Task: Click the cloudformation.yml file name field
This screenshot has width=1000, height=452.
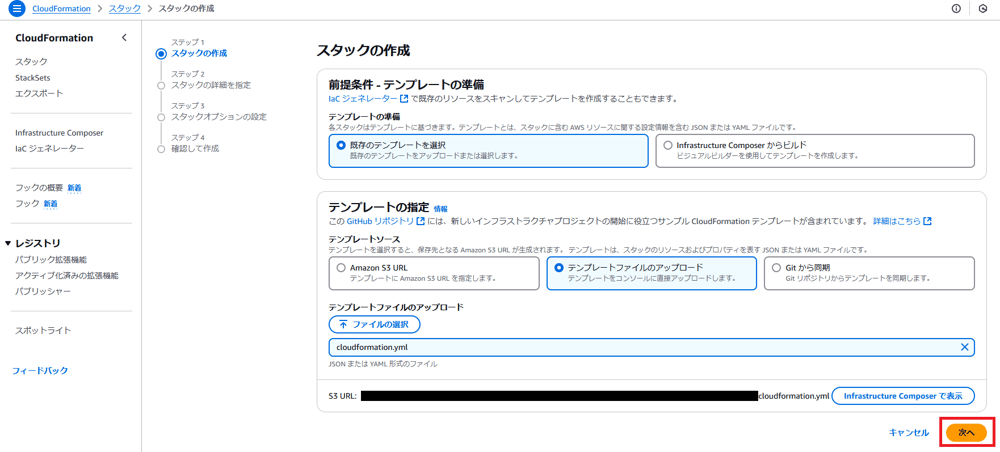Action: click(652, 347)
